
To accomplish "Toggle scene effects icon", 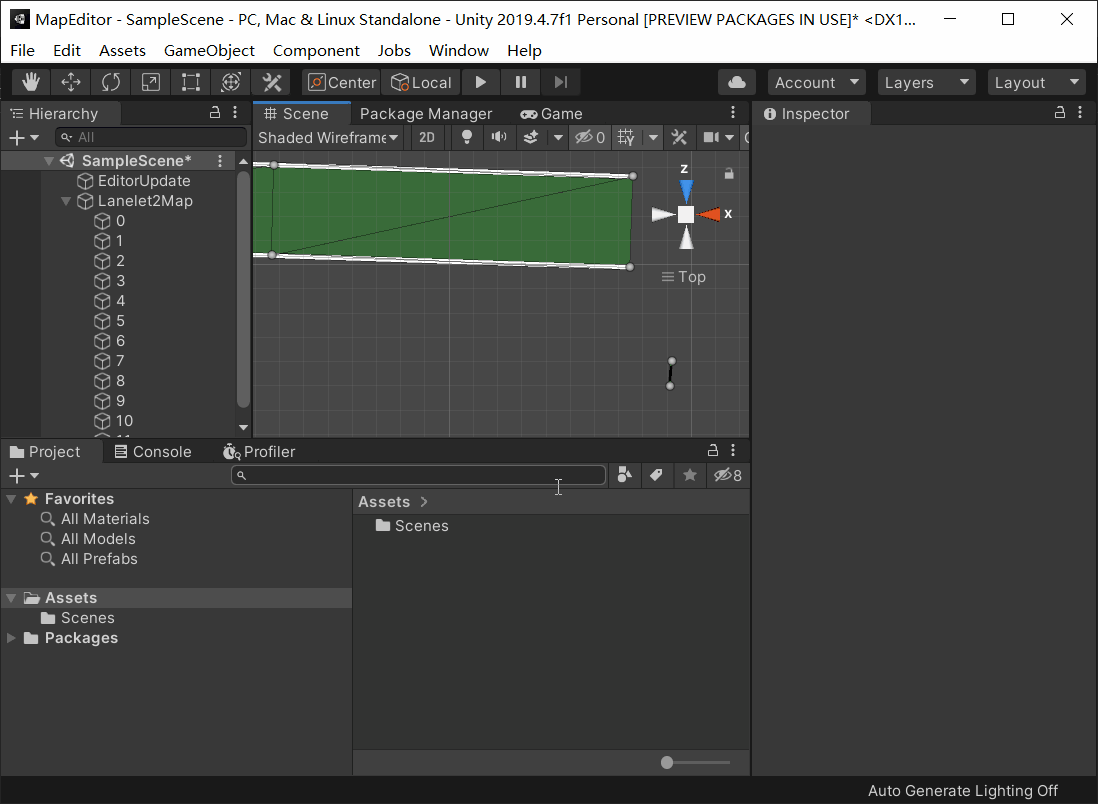I will (x=531, y=137).
